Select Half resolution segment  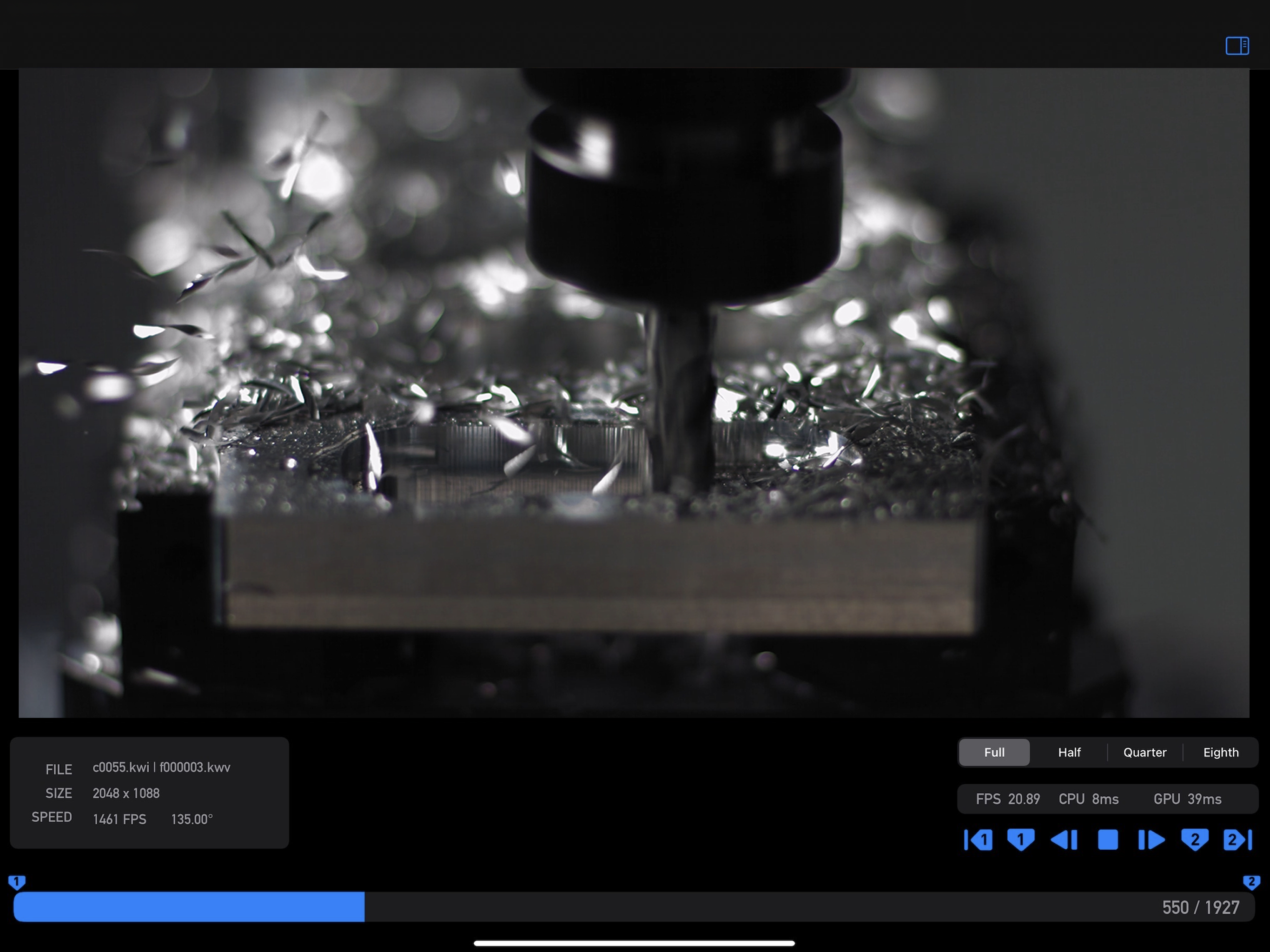point(1069,752)
